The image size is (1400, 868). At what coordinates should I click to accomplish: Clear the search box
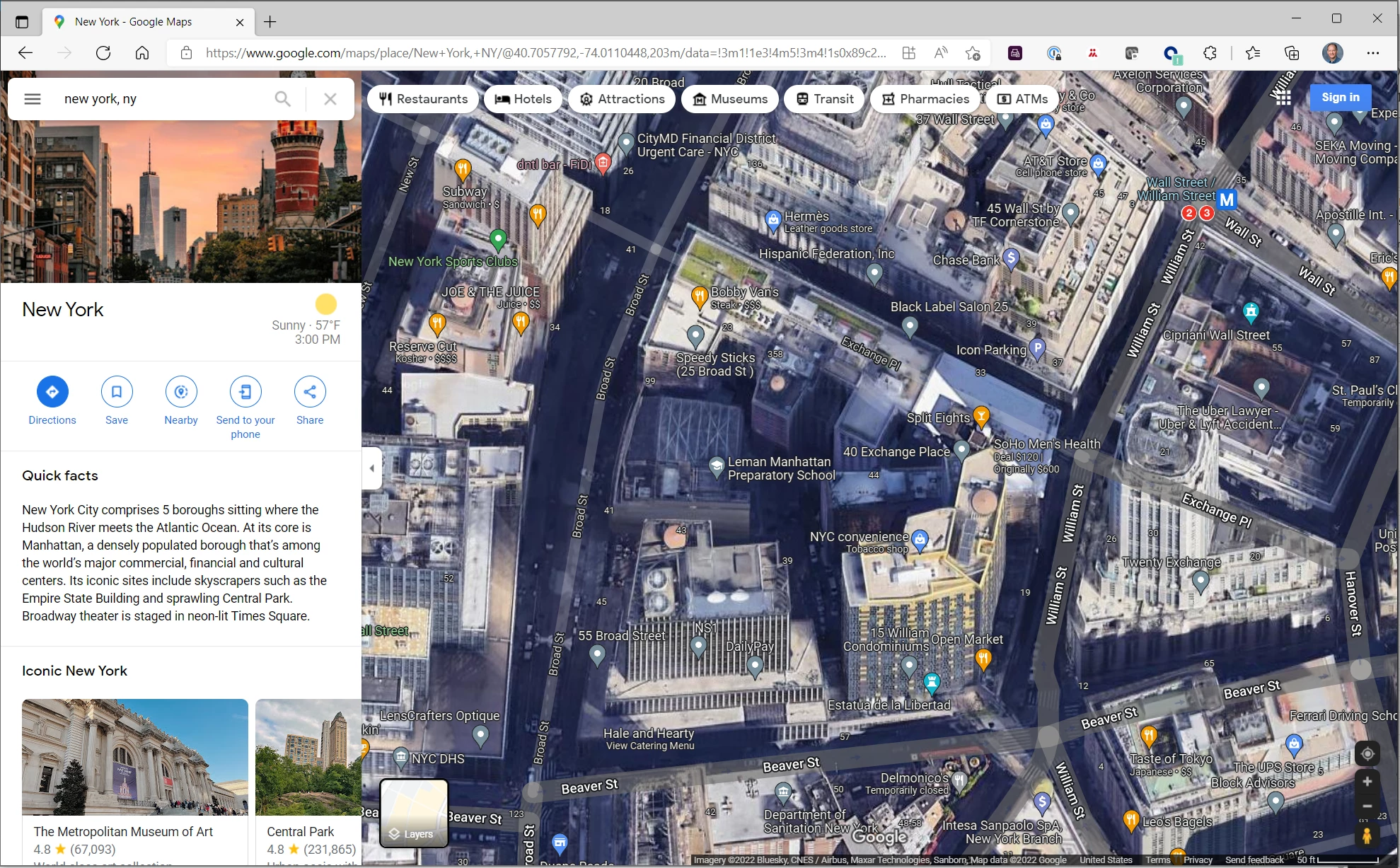330,99
